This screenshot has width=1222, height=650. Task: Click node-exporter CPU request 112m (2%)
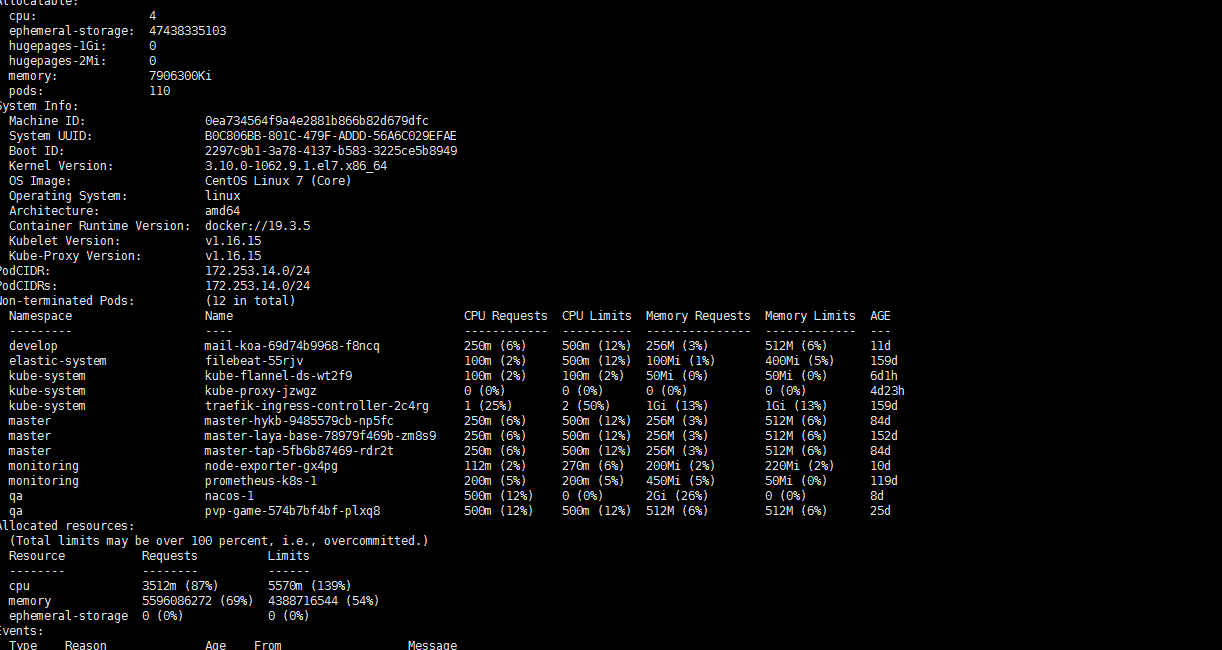495,466
